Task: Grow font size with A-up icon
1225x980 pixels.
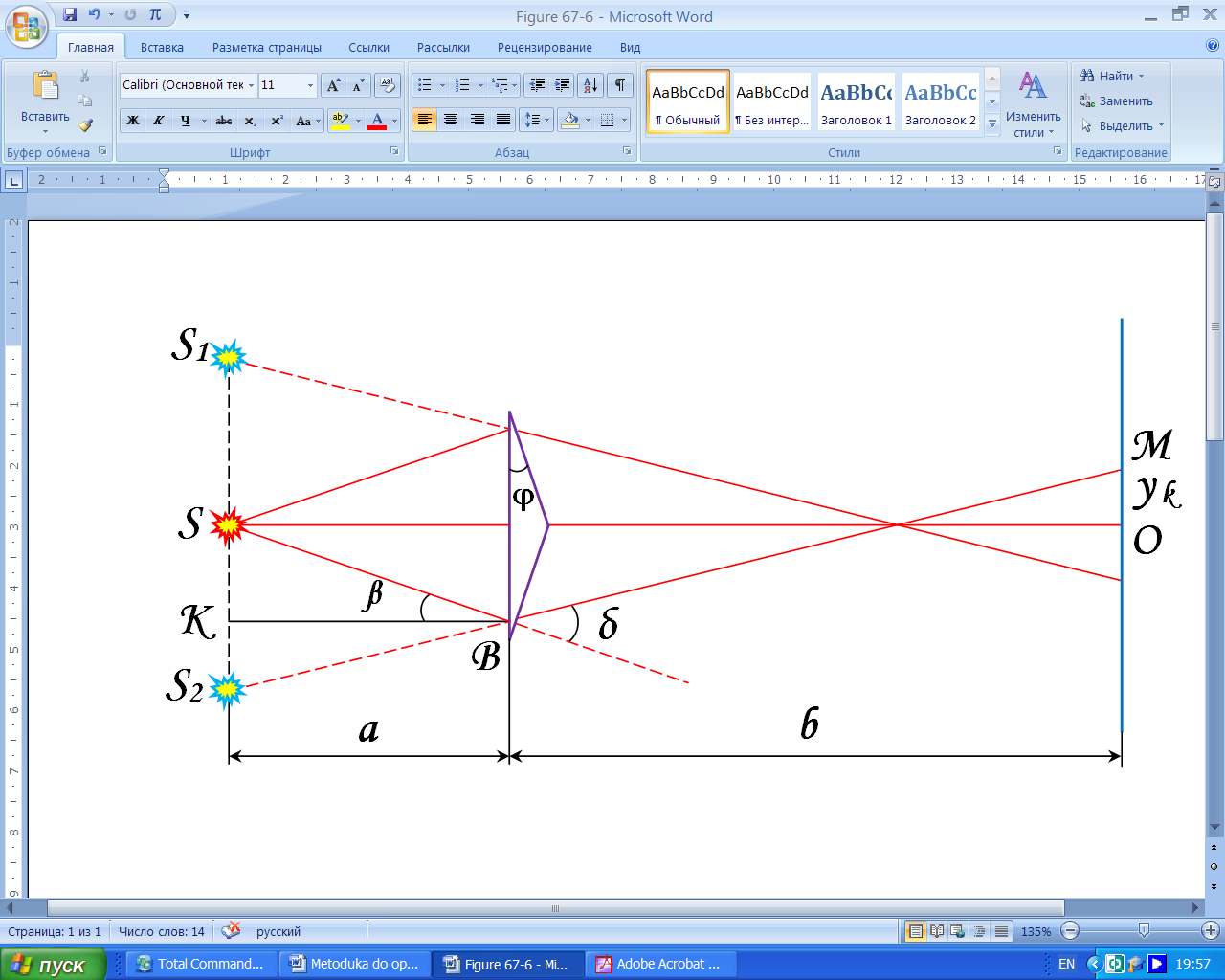Action: pos(332,85)
